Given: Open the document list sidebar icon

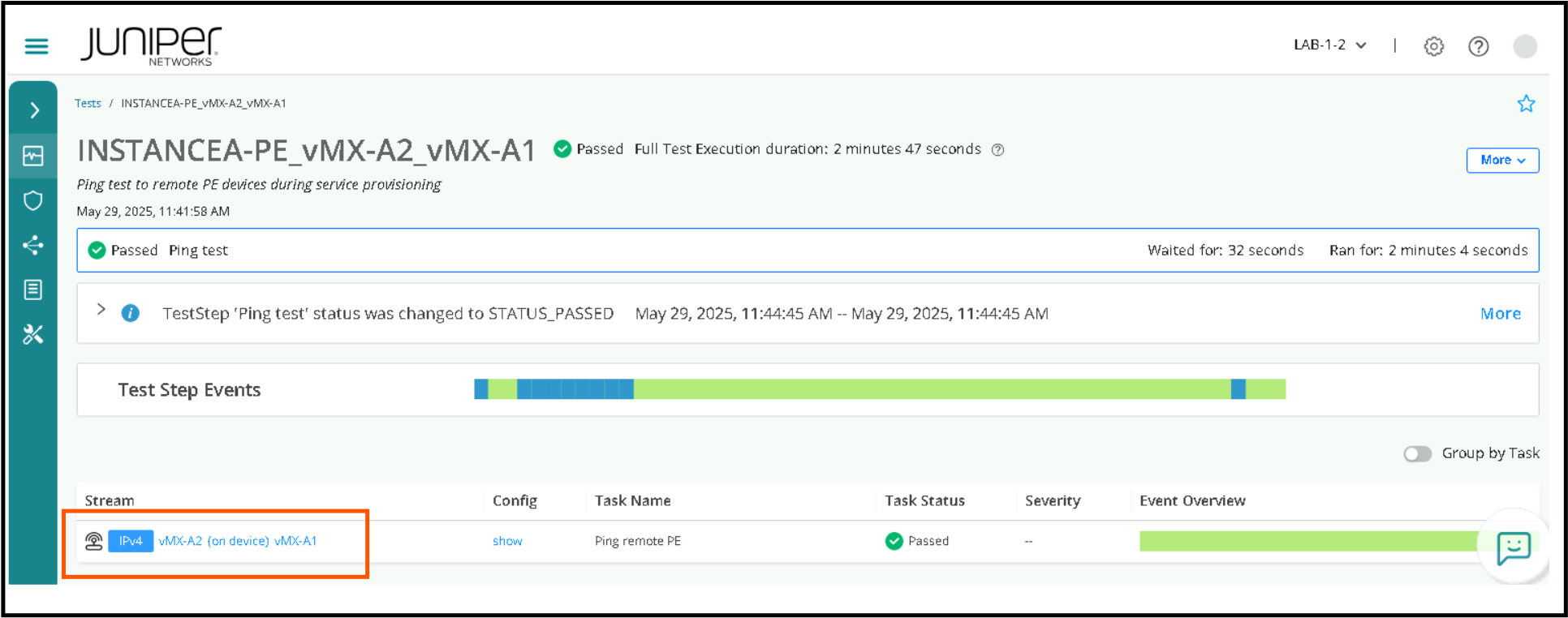Looking at the screenshot, I should click(x=33, y=290).
